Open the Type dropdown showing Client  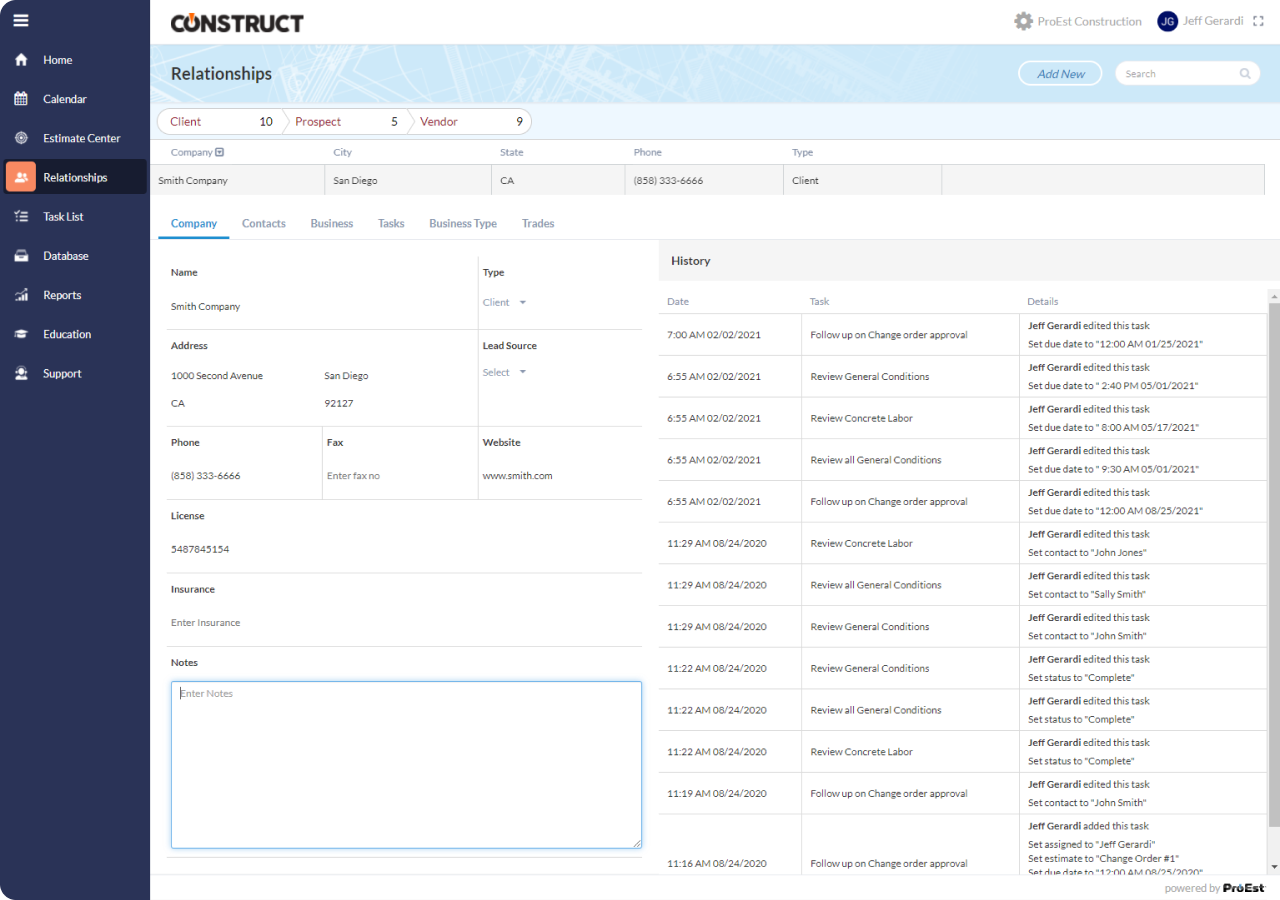505,302
